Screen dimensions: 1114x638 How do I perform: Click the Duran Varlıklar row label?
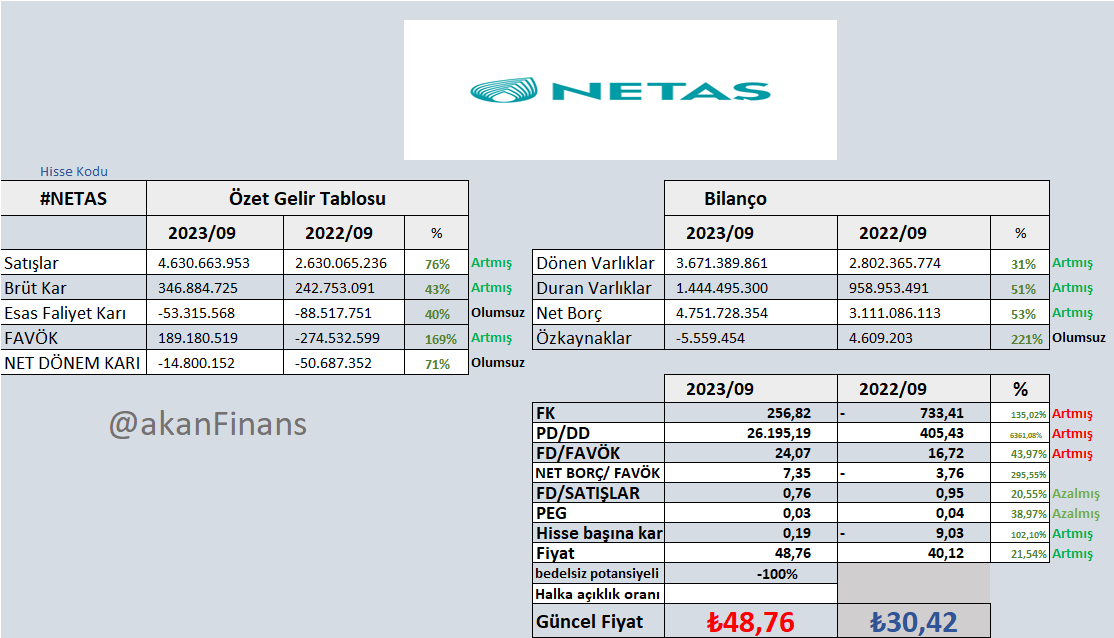598,288
